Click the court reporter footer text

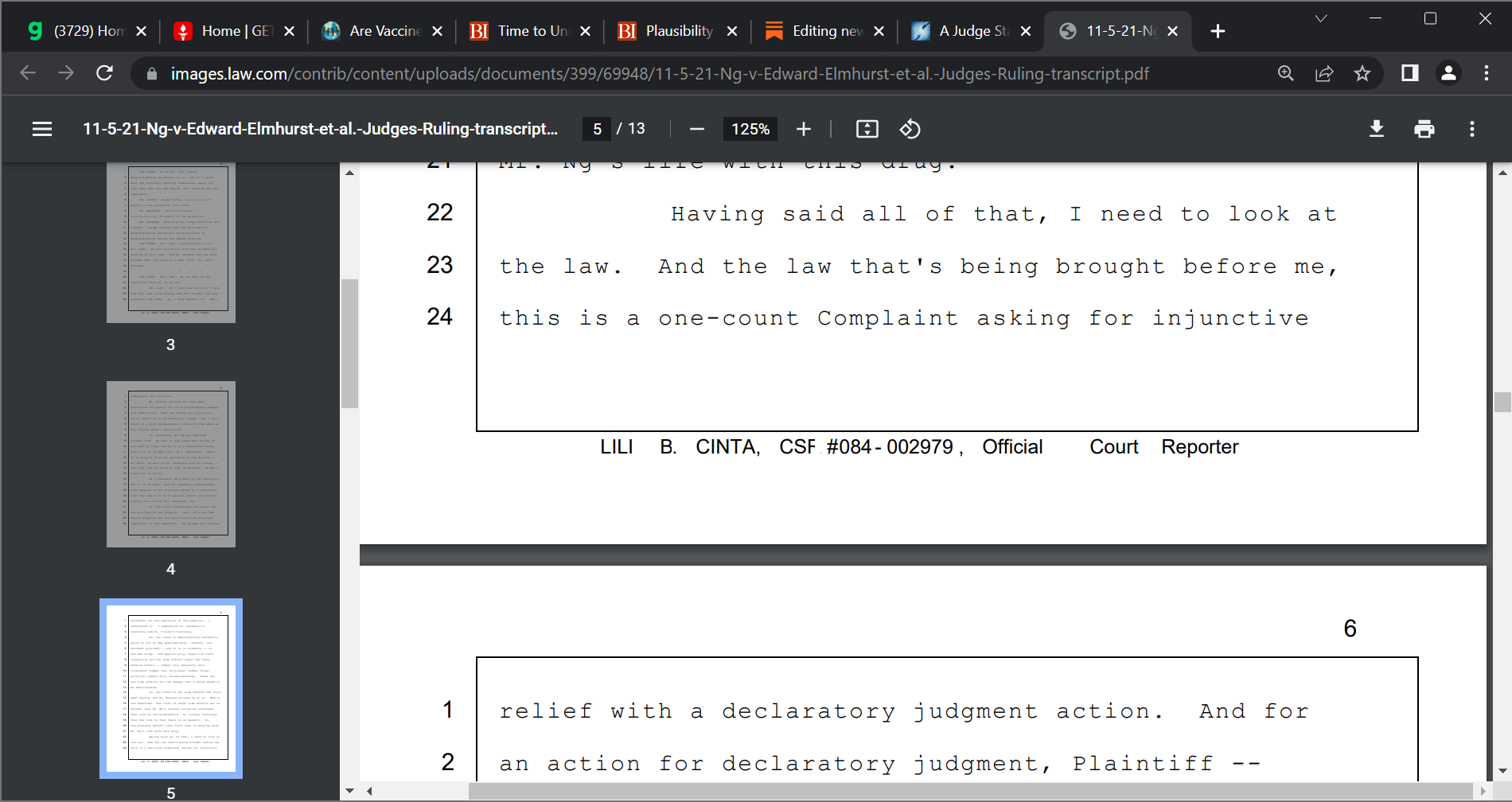(919, 447)
